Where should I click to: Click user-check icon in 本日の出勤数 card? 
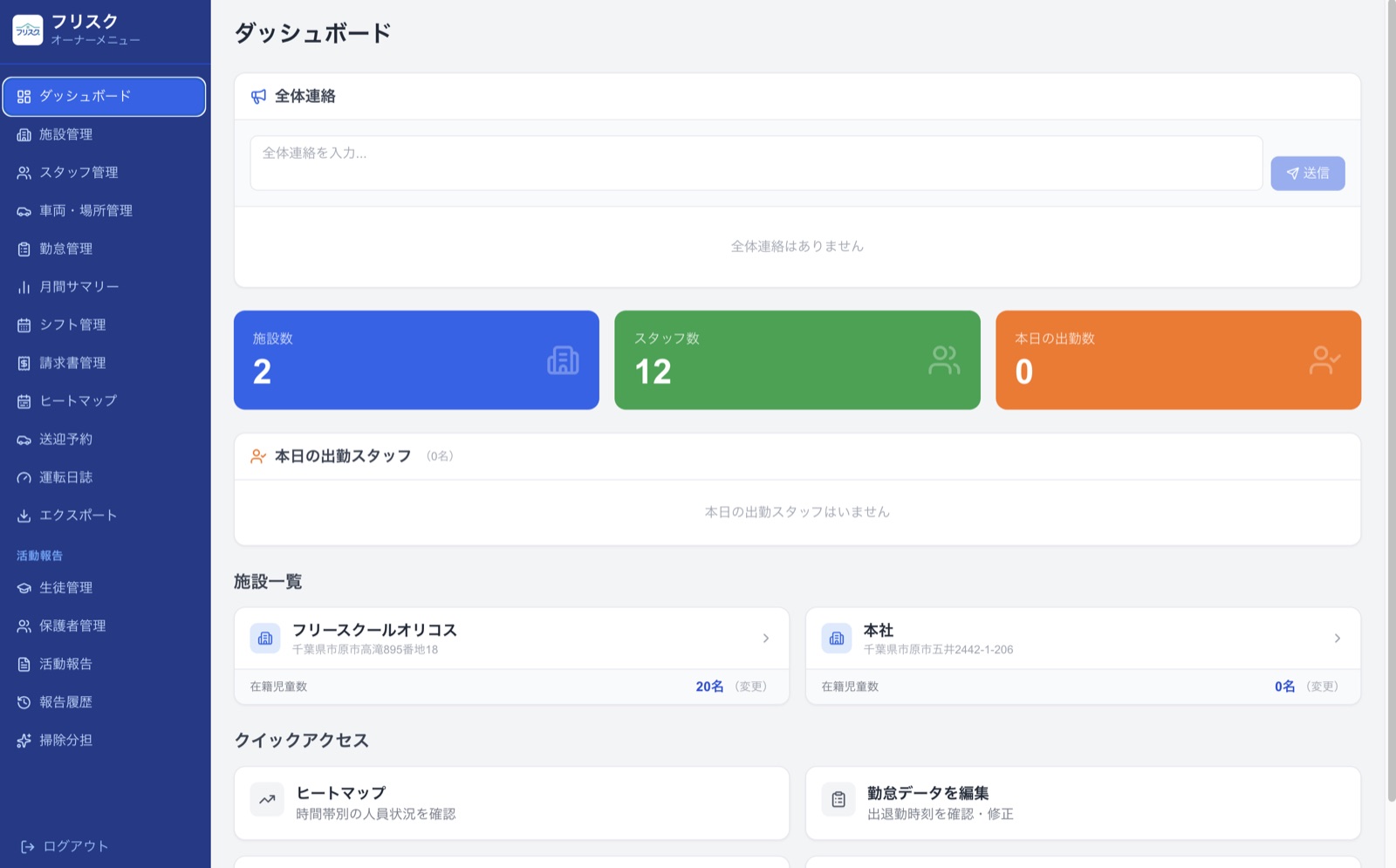(x=1324, y=360)
